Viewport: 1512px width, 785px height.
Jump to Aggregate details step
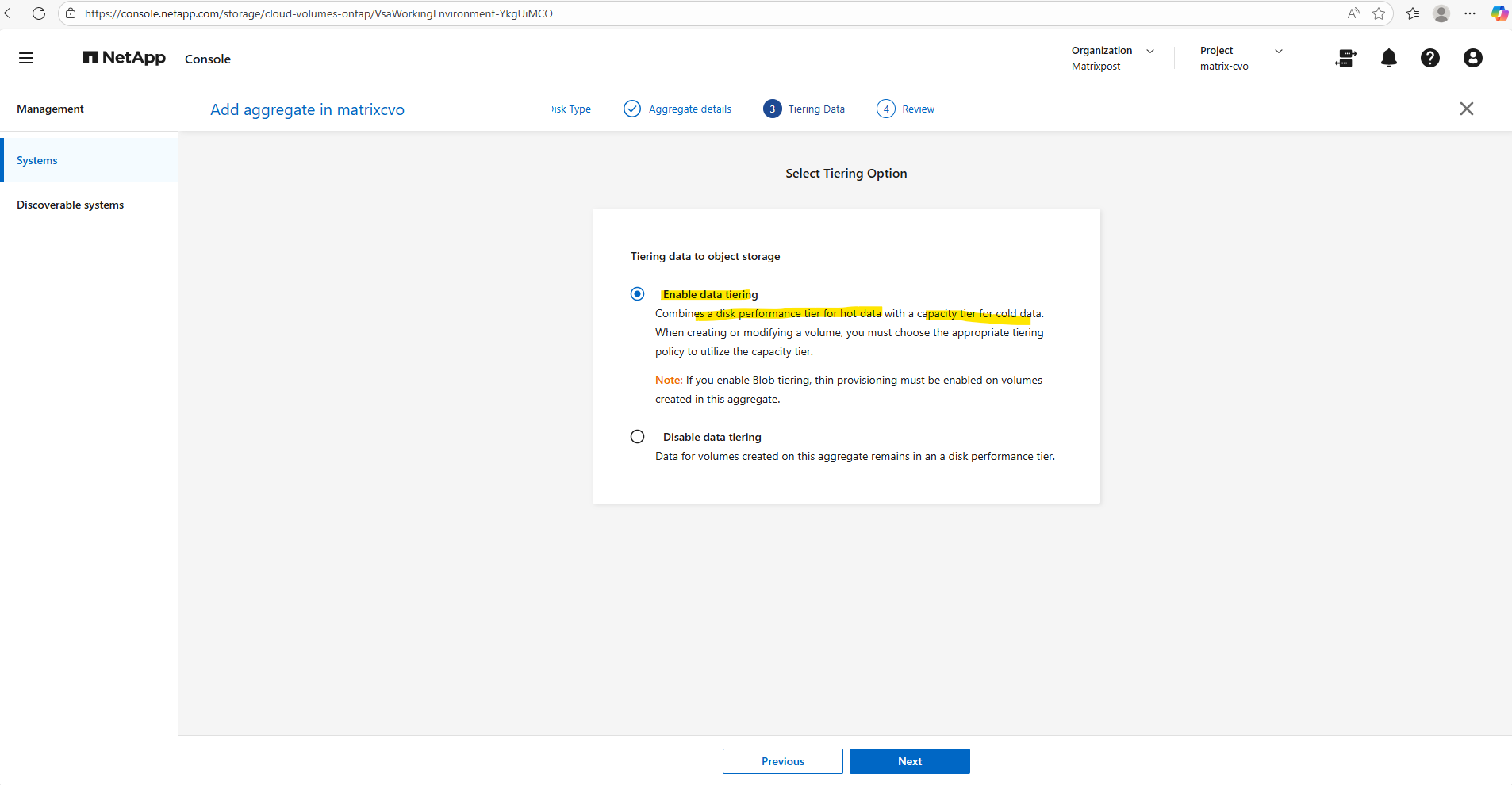689,109
